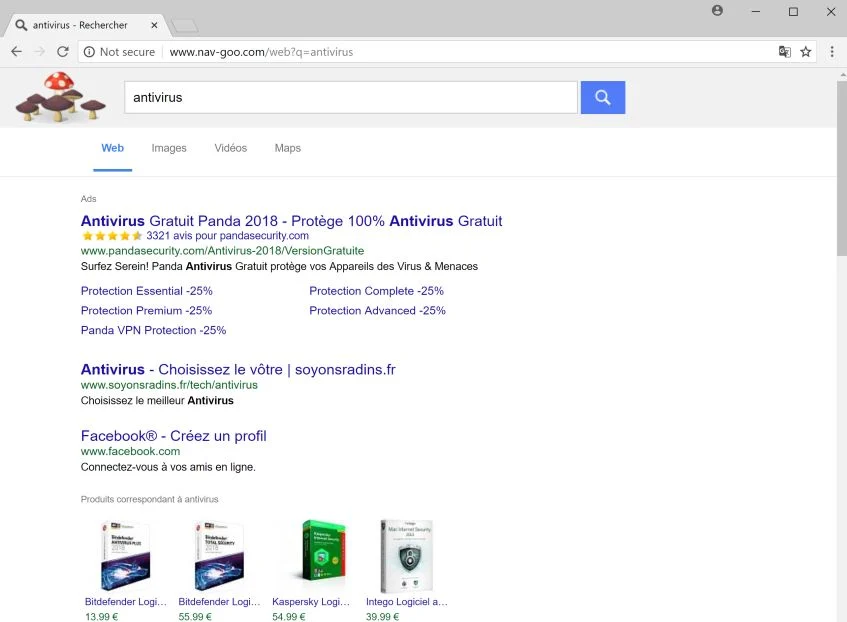847x622 pixels.
Task: Click the mushroom logo
Action: (60, 97)
